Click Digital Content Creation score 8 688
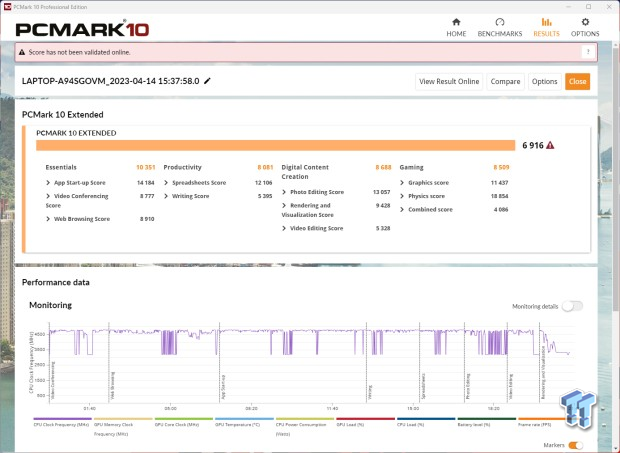 (383, 167)
